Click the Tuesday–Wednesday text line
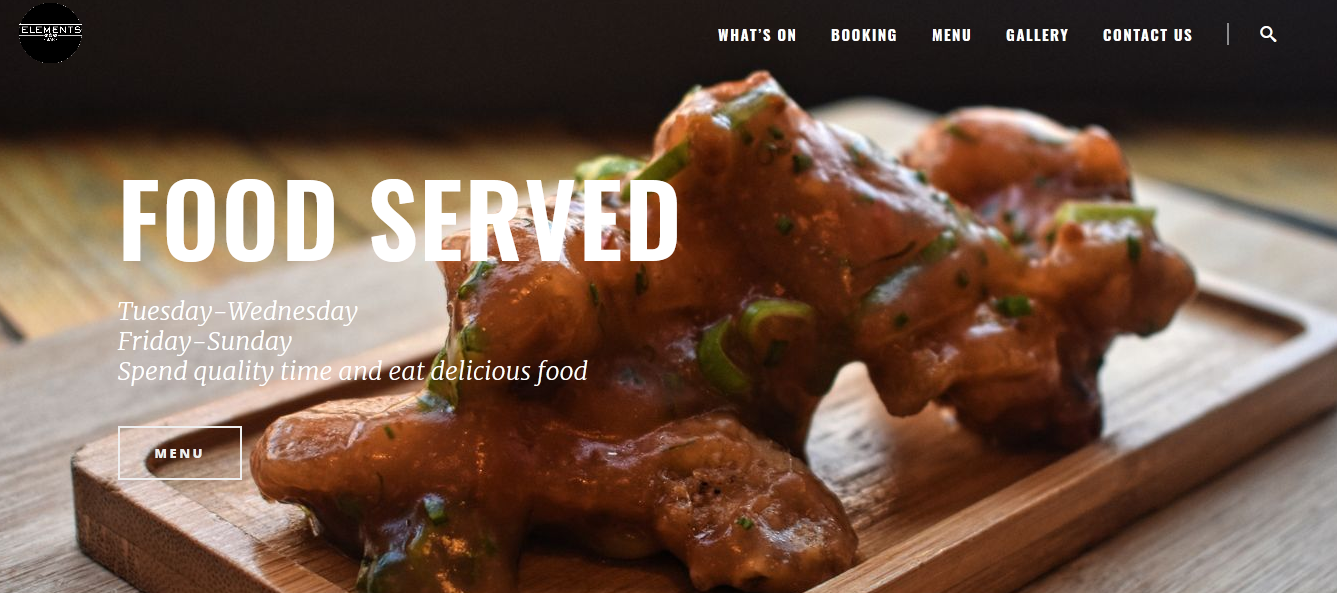Image resolution: width=1337 pixels, height=593 pixels. pos(237,311)
